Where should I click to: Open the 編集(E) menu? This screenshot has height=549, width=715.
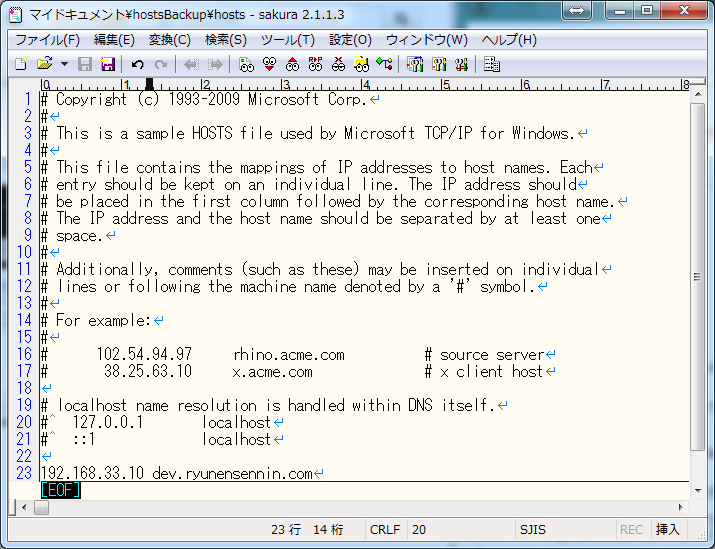[114, 40]
